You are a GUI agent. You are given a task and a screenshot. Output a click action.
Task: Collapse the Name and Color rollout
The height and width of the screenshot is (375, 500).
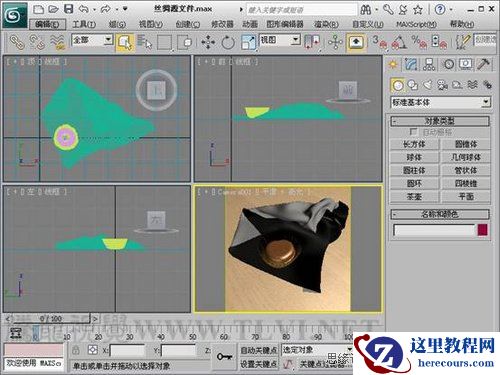(440, 214)
